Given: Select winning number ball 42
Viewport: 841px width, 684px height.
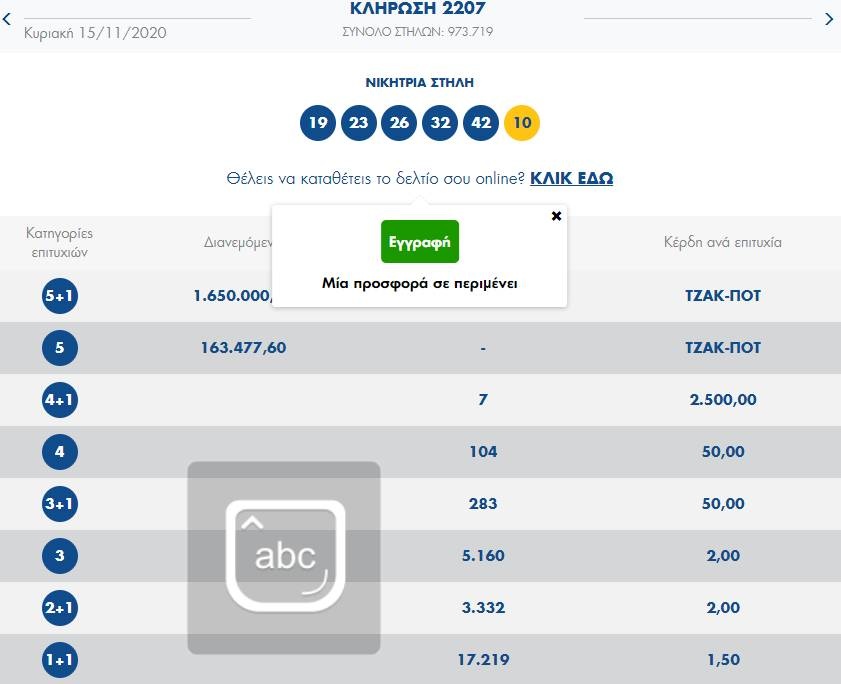Looking at the screenshot, I should click(x=482, y=124).
